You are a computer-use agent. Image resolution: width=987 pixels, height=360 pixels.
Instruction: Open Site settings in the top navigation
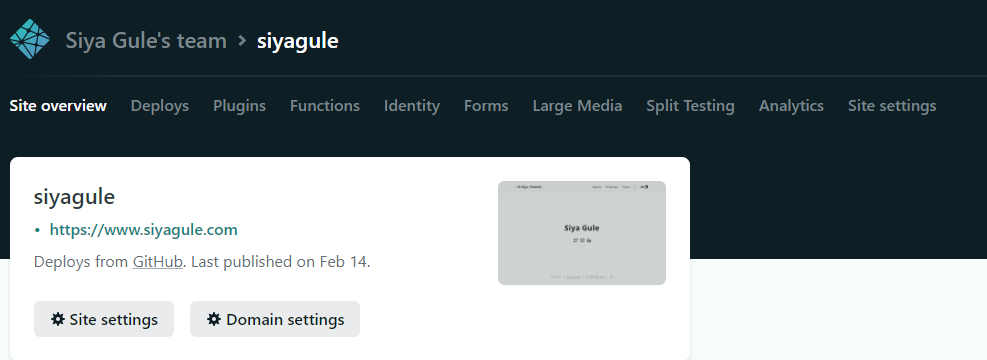click(892, 106)
